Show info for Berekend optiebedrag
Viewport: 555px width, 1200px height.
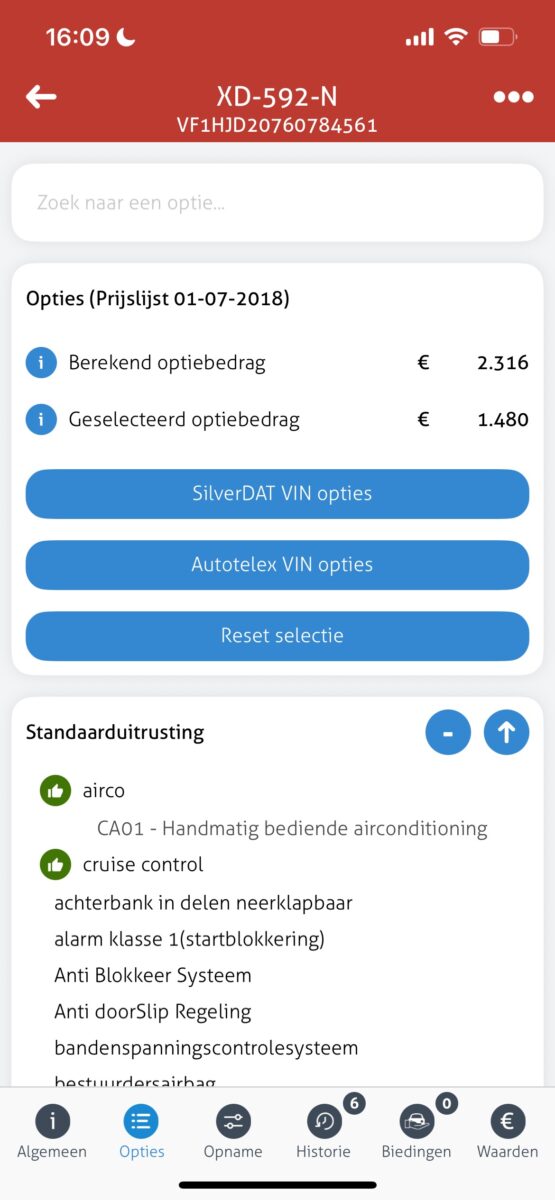click(x=41, y=363)
